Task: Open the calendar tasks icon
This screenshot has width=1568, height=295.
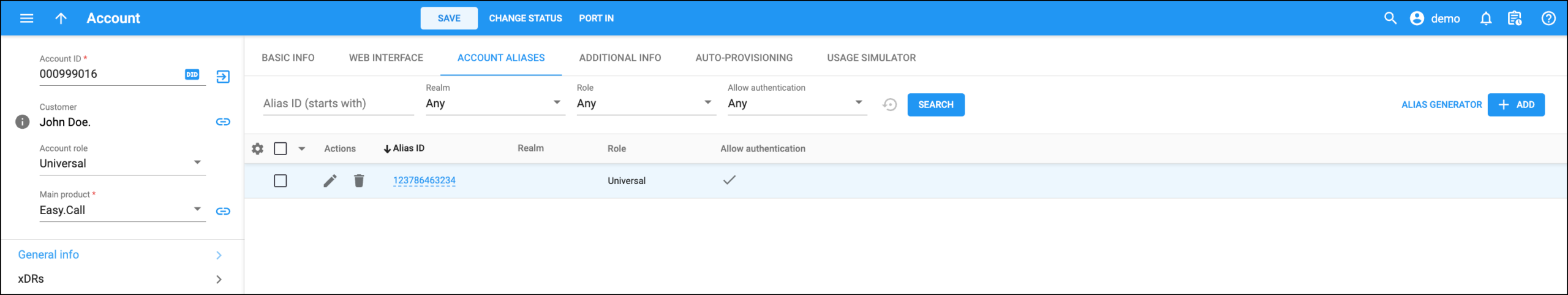Action: [1515, 18]
